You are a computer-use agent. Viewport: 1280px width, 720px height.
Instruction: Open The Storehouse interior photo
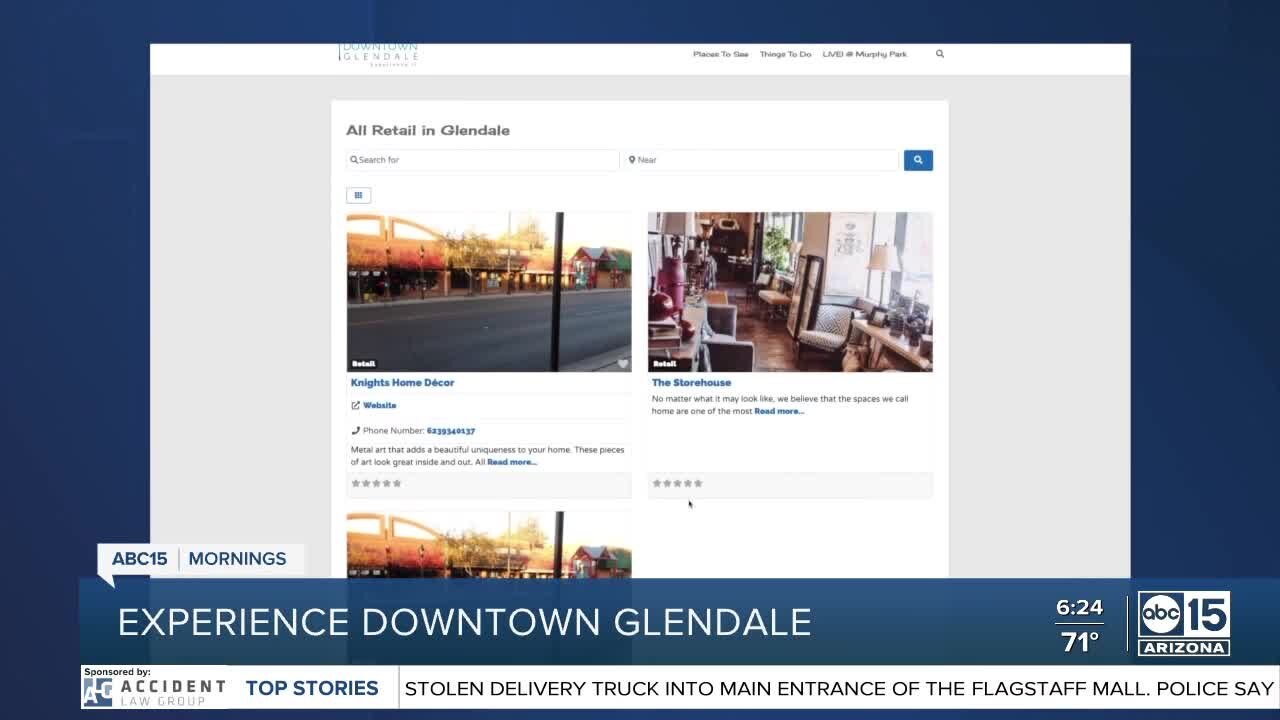tap(790, 292)
